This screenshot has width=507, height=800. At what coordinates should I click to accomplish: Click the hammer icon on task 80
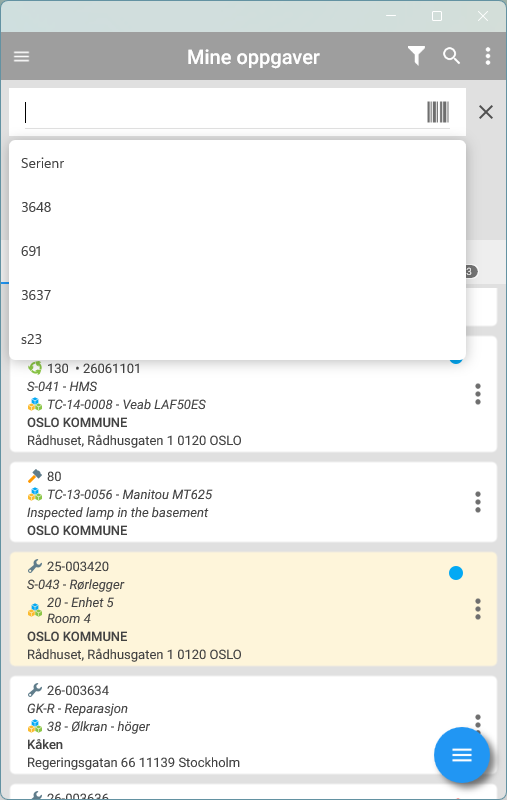(x=35, y=476)
